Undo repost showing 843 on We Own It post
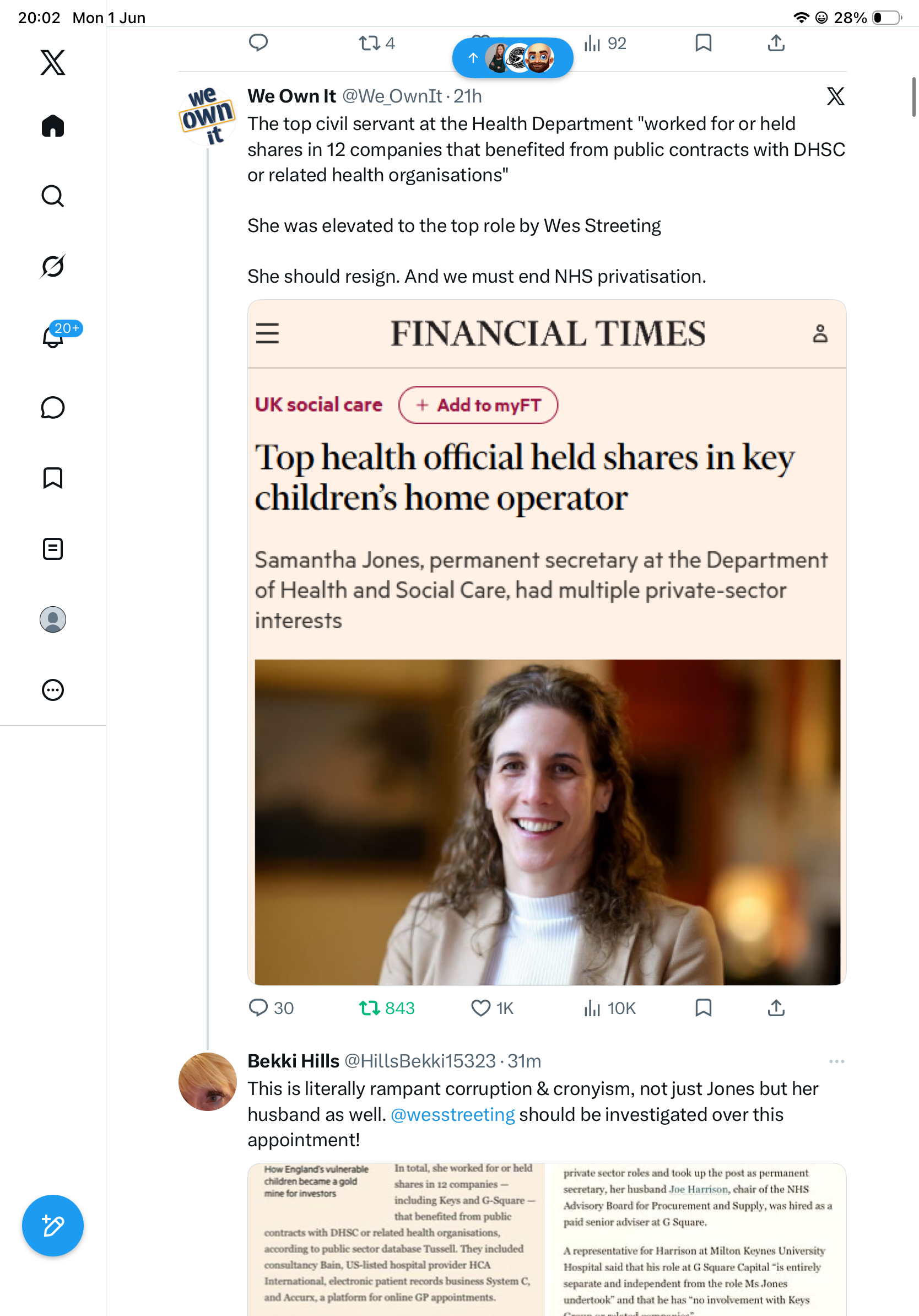The height and width of the screenshot is (1316, 919). (x=387, y=1008)
